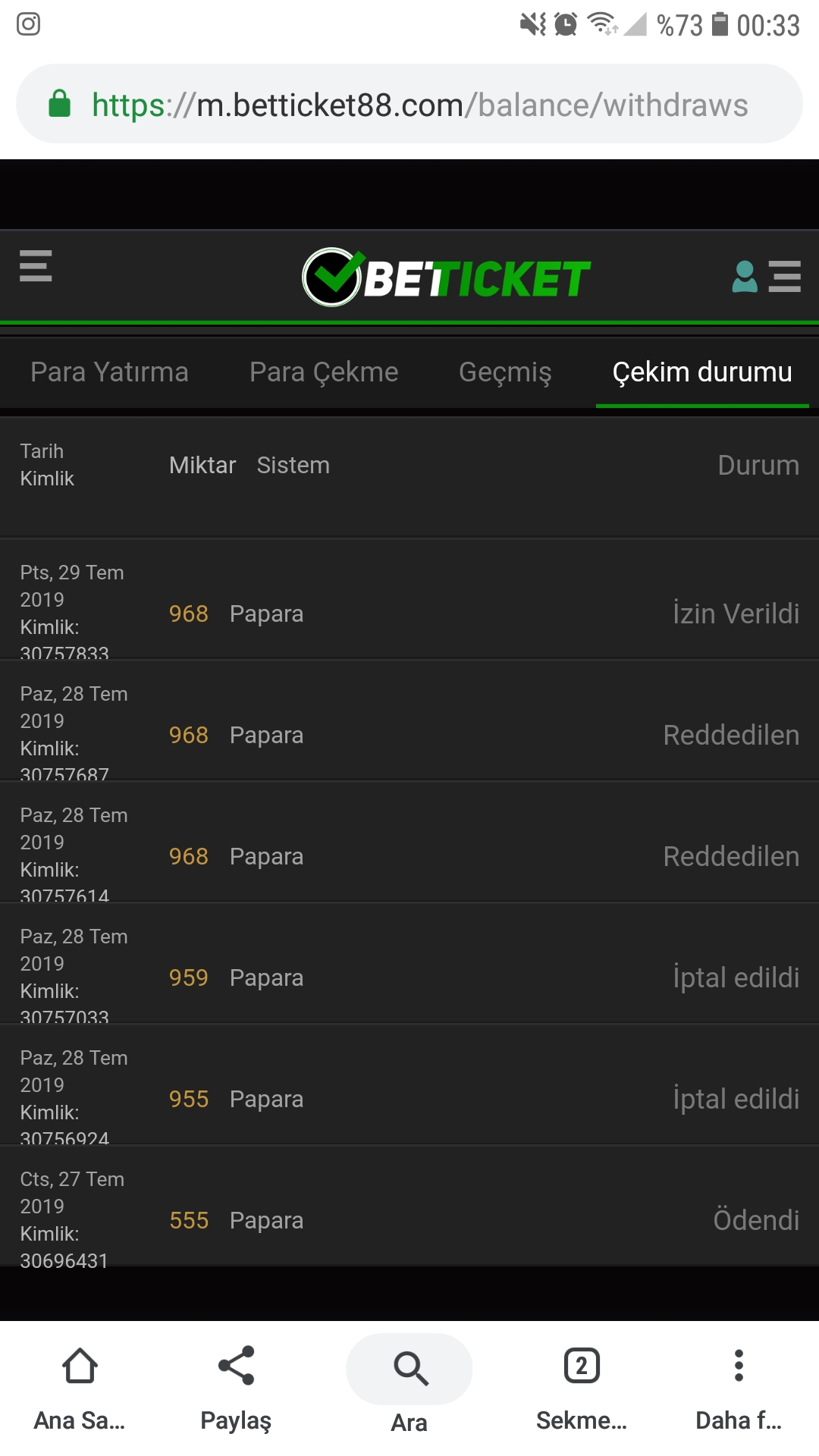Open the left hamburger menu
The width and height of the screenshot is (819, 1456).
pyautogui.click(x=36, y=265)
